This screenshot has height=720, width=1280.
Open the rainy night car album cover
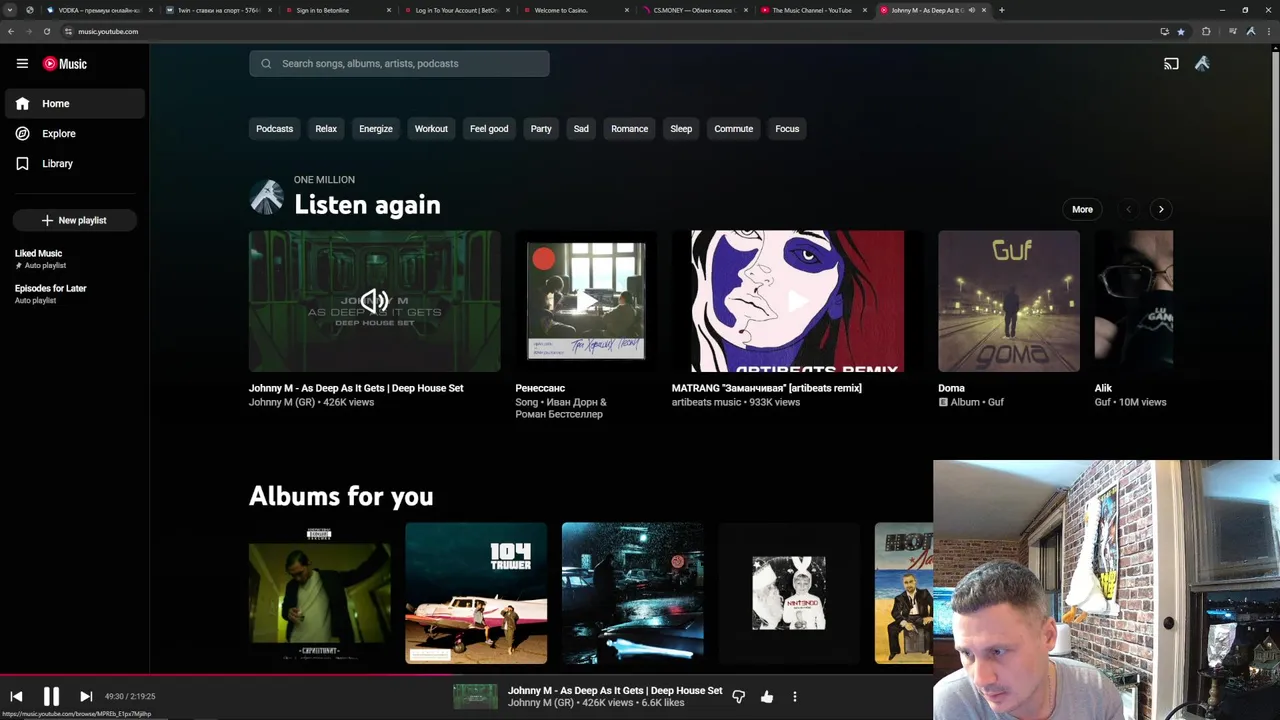[x=633, y=593]
